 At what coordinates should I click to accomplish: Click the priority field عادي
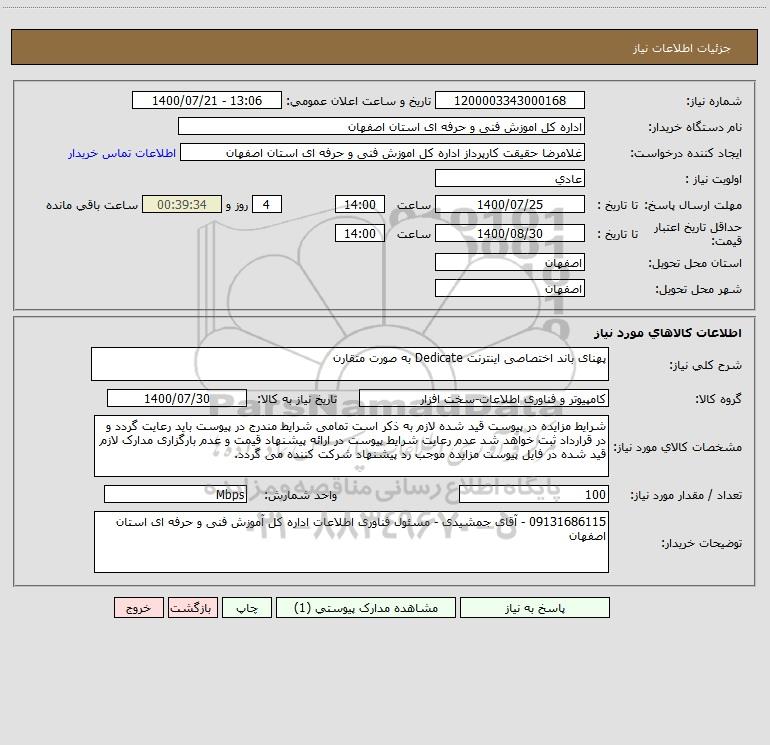click(x=510, y=178)
